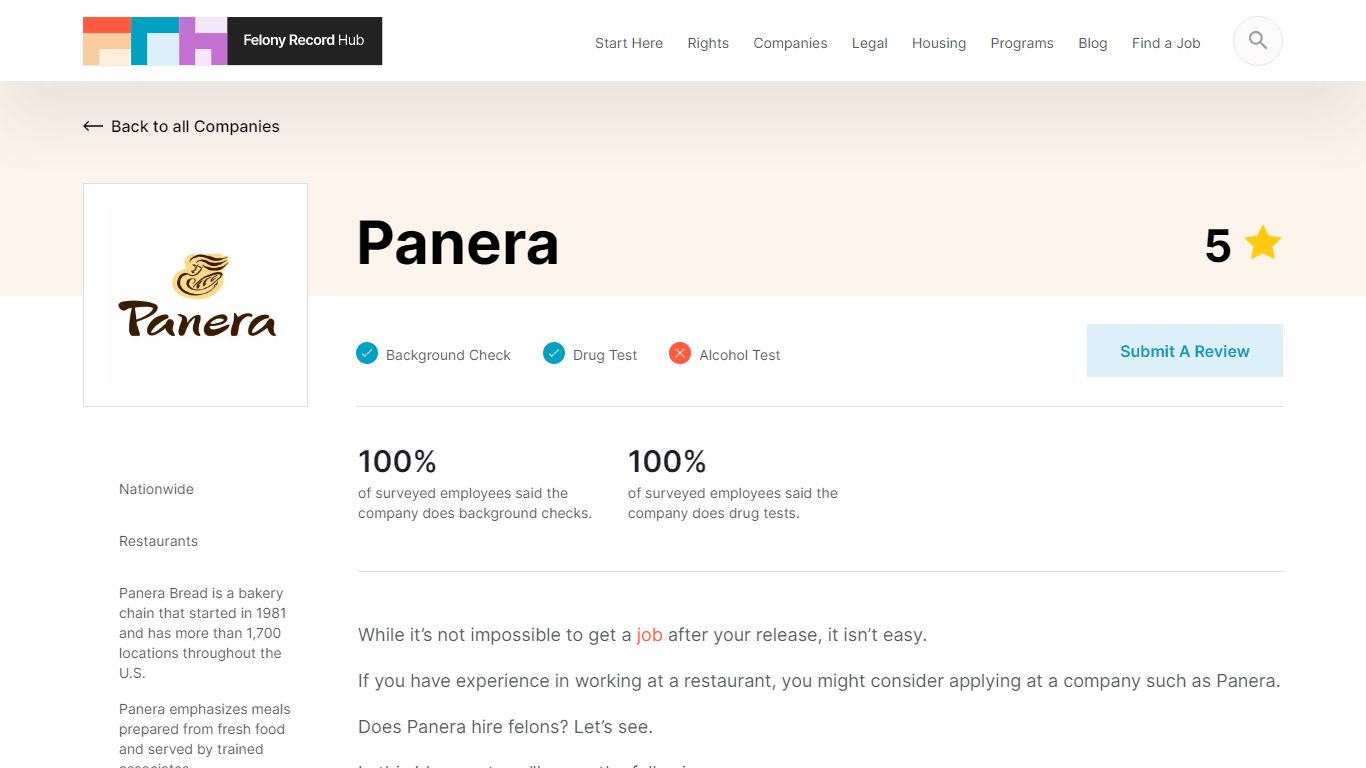Go to the Blog page
The height and width of the screenshot is (768, 1366).
tap(1093, 43)
